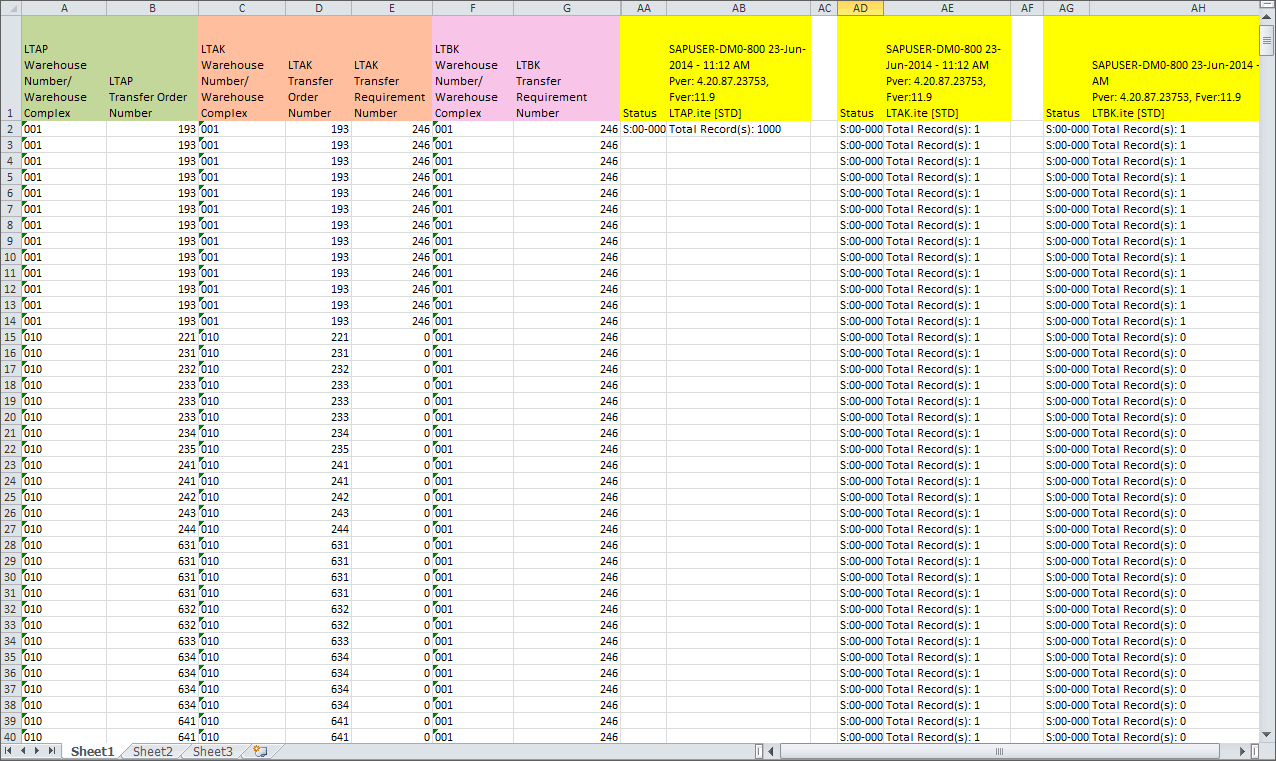Image resolution: width=1276 pixels, height=761 pixels.
Task: Click the right arrow of the horizontal scrollbar
Action: click(1243, 751)
